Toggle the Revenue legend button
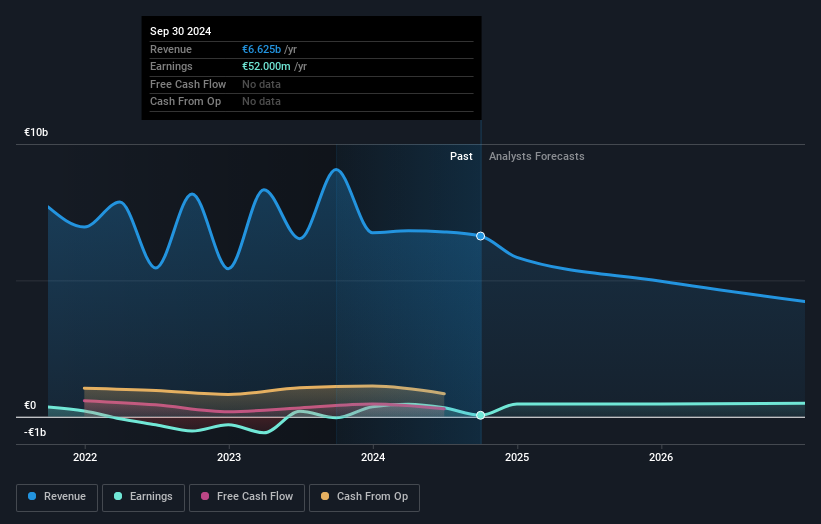 (57, 497)
